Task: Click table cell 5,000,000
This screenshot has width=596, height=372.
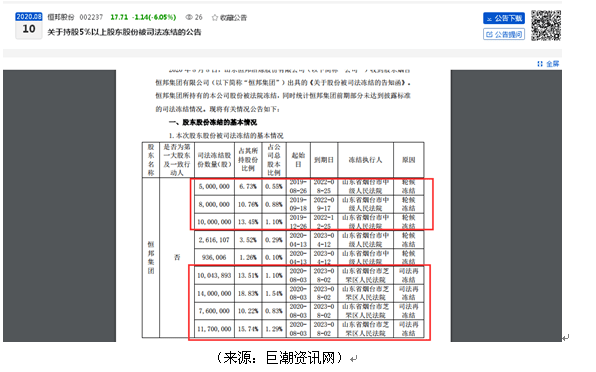Action: point(214,187)
